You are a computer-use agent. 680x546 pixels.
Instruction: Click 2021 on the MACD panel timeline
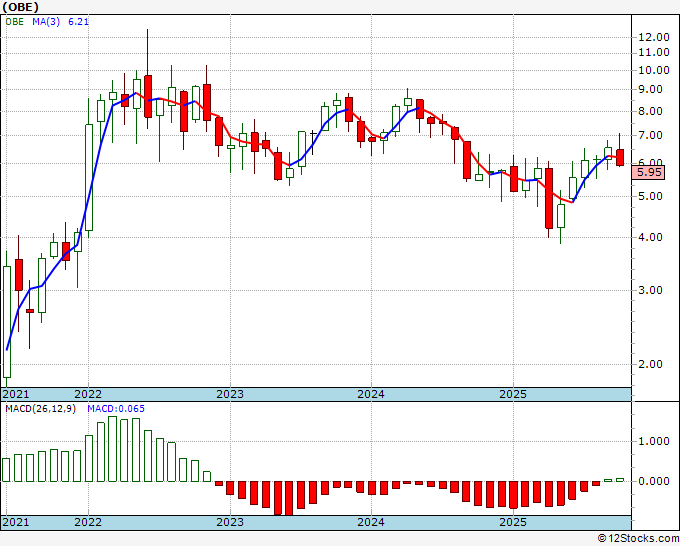tap(16, 522)
